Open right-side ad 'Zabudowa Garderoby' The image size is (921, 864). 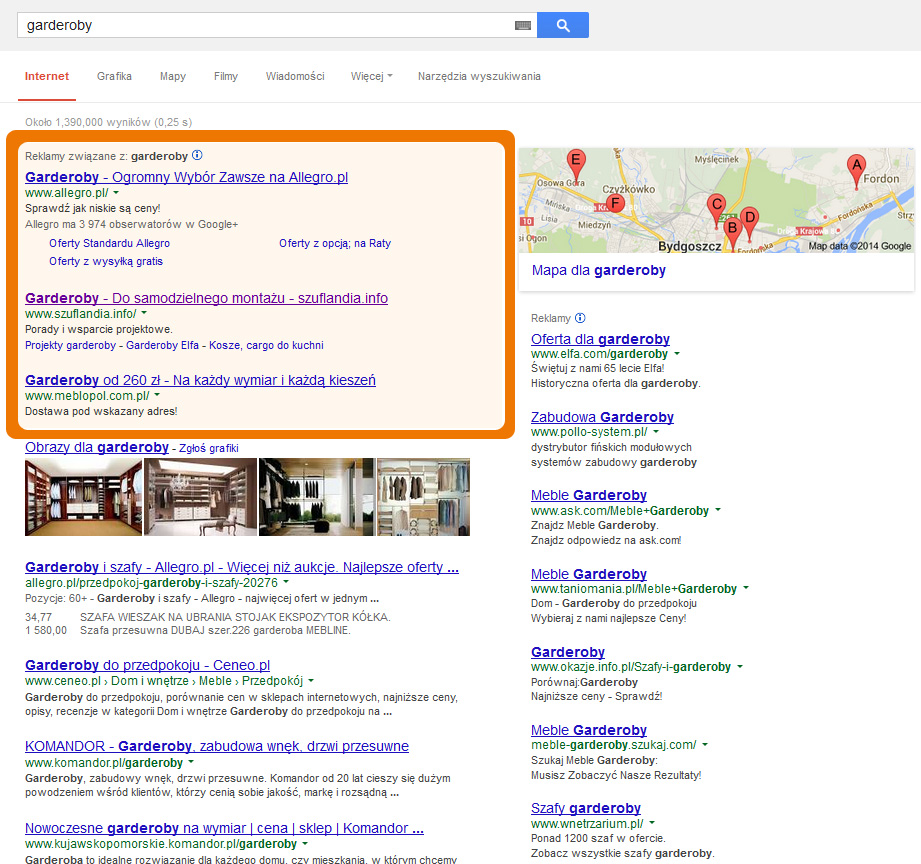602,417
